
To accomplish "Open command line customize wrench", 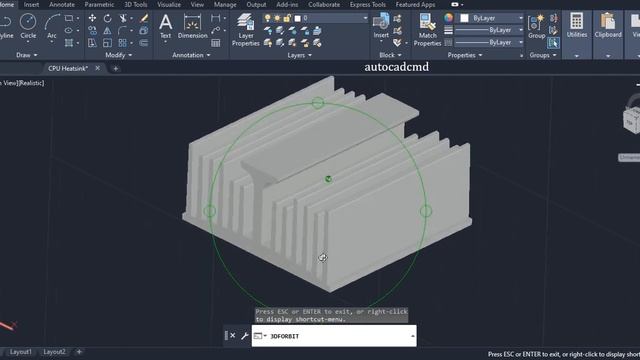I will click(244, 336).
